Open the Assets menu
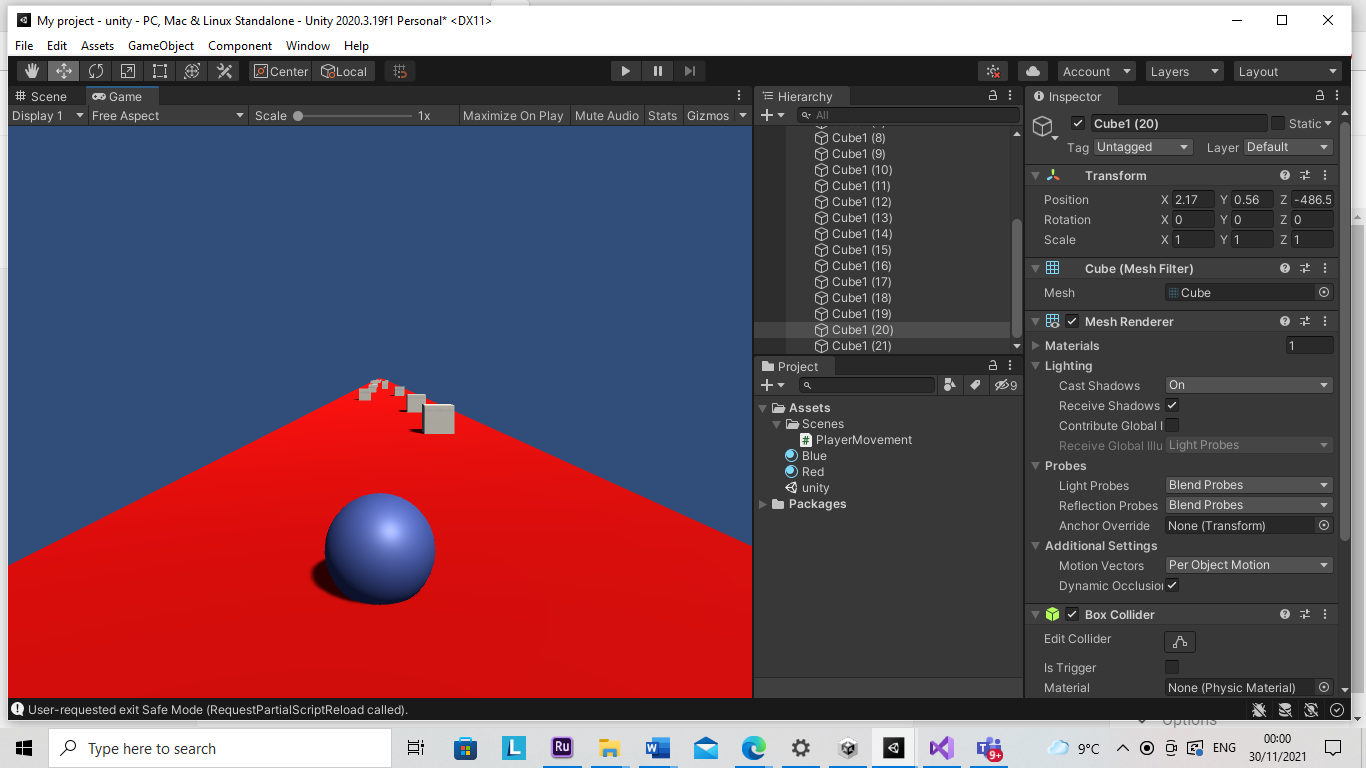This screenshot has height=768, width=1366. tap(98, 46)
